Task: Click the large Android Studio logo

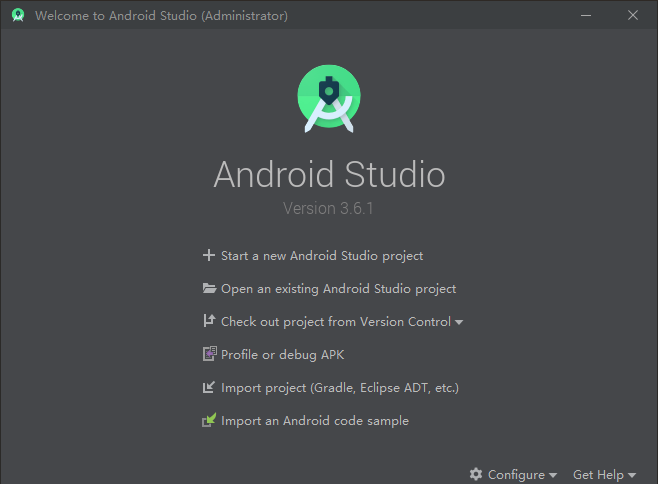Action: [329, 97]
